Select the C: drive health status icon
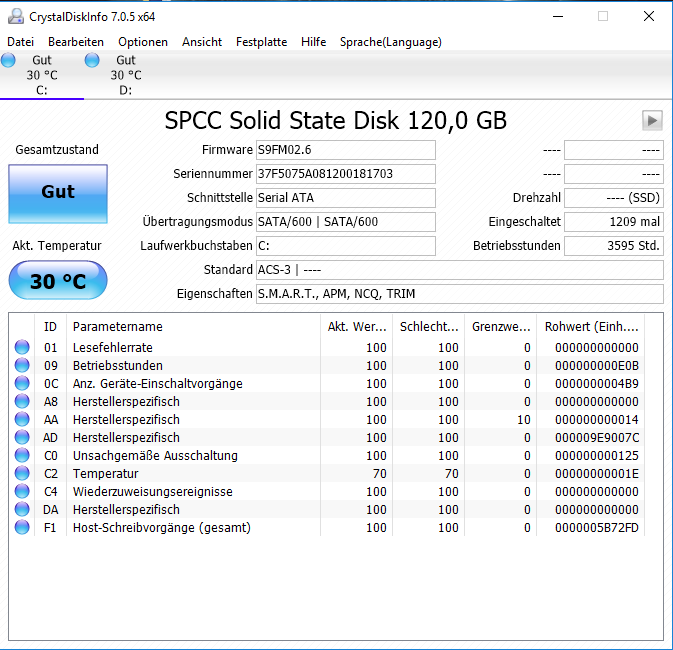Screen dimensions: 673x650 click(8, 61)
